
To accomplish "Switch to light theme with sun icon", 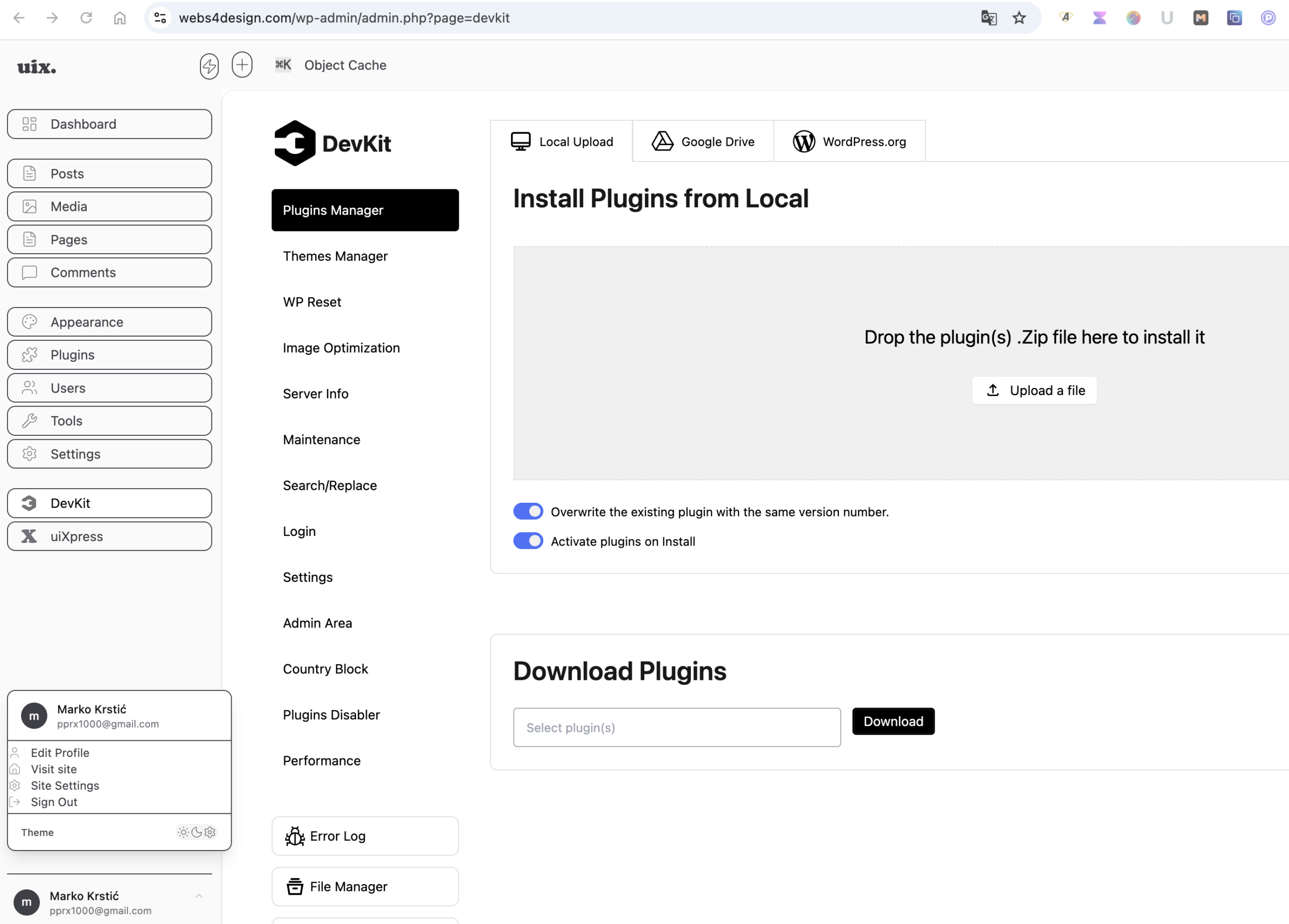I will 183,832.
